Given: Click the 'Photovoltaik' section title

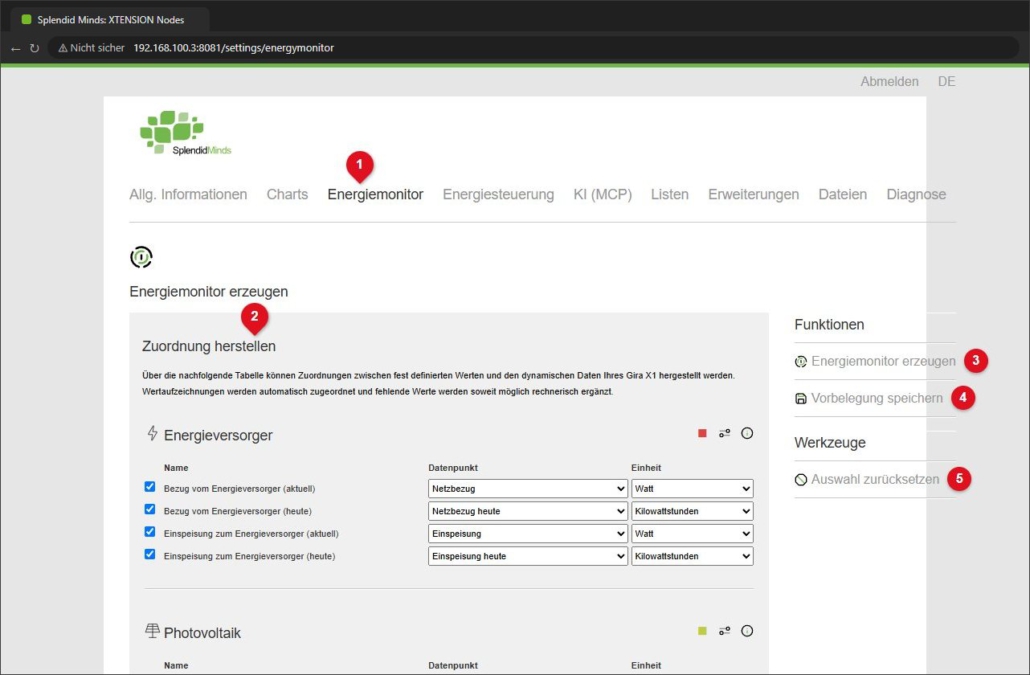Looking at the screenshot, I should coord(202,633).
